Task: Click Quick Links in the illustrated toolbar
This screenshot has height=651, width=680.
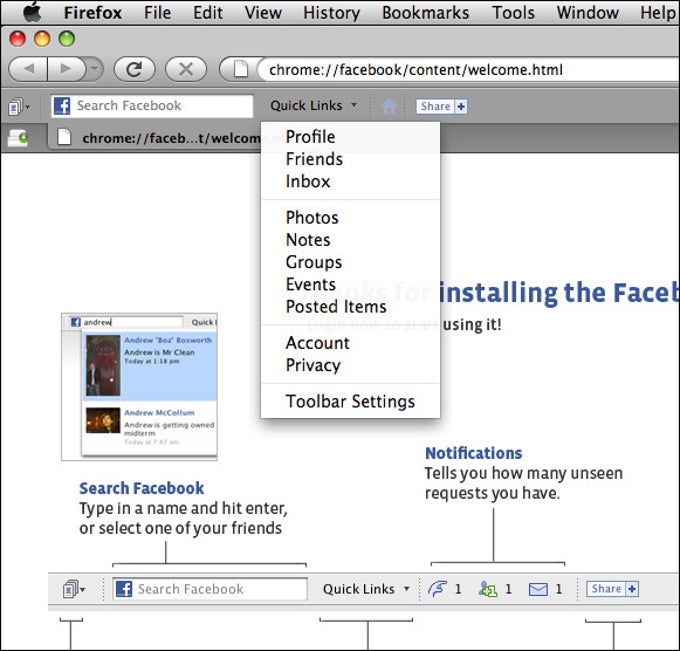Action: click(366, 589)
